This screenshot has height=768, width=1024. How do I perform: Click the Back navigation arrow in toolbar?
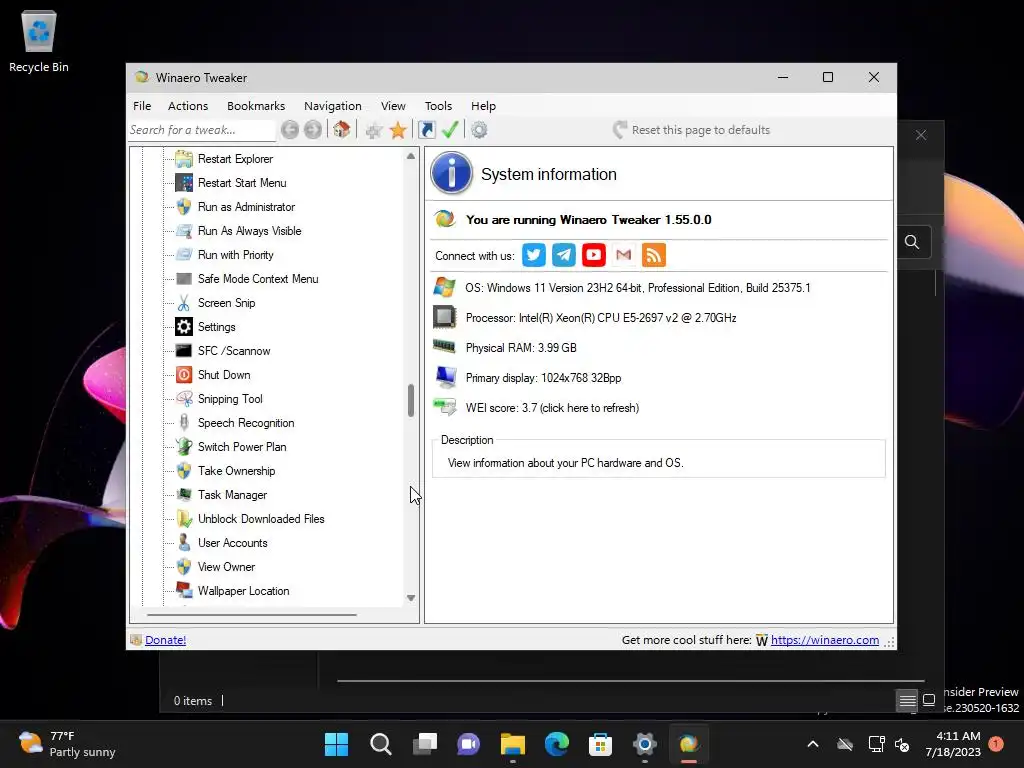coord(290,130)
